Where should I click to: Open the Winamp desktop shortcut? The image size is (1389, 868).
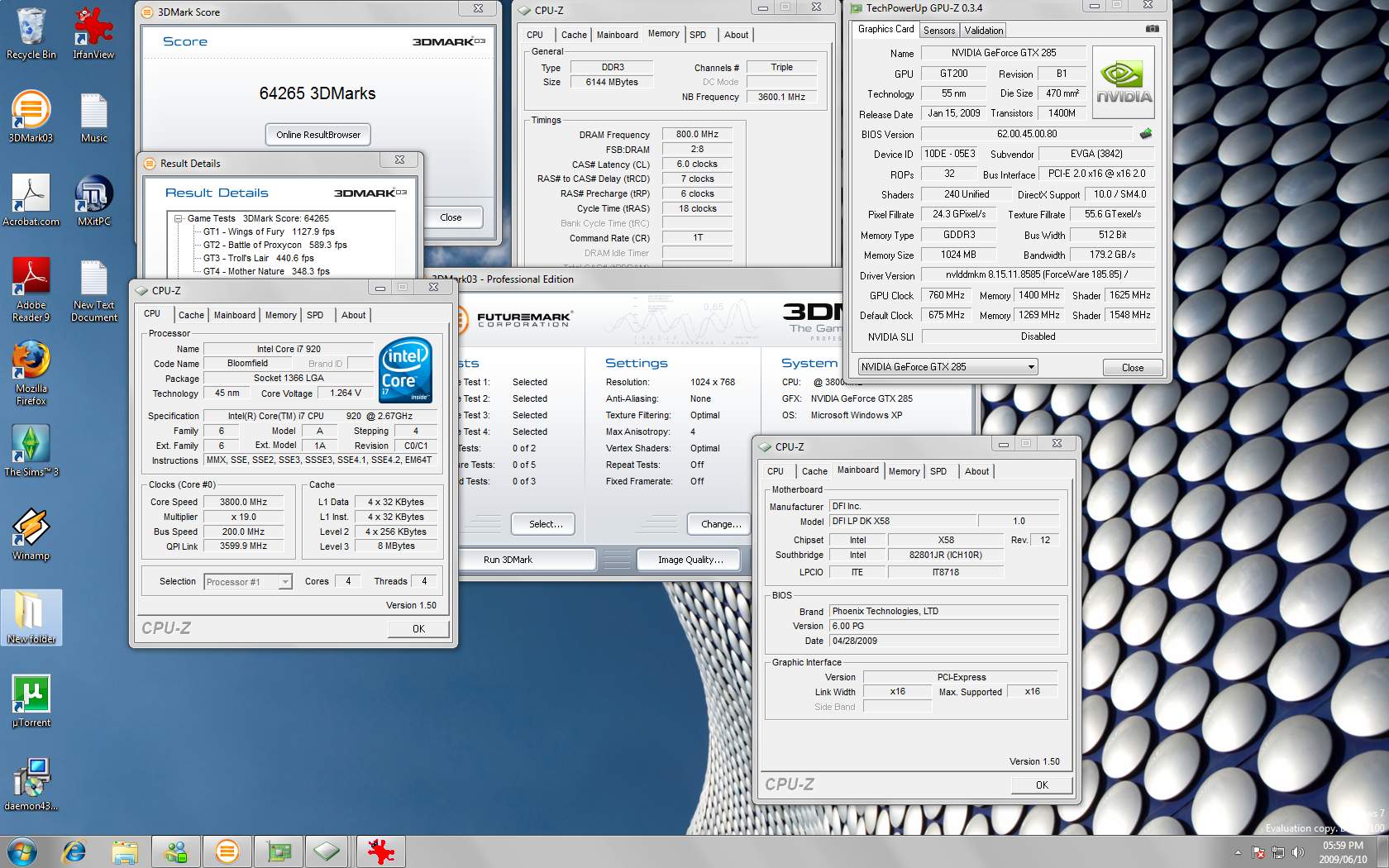(x=31, y=534)
